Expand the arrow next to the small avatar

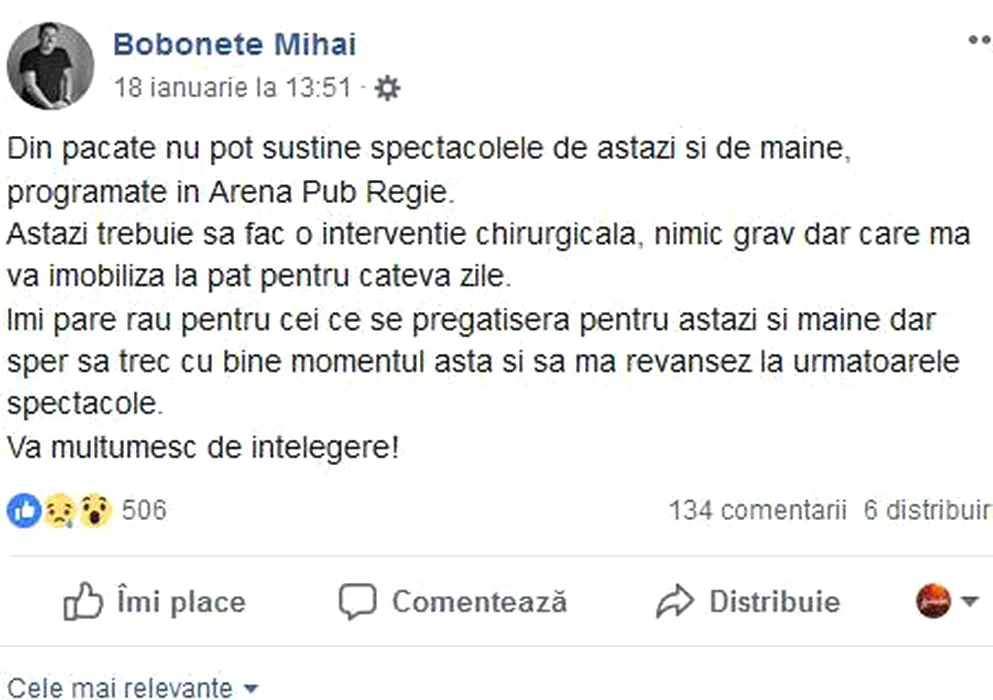pyautogui.click(x=969, y=602)
